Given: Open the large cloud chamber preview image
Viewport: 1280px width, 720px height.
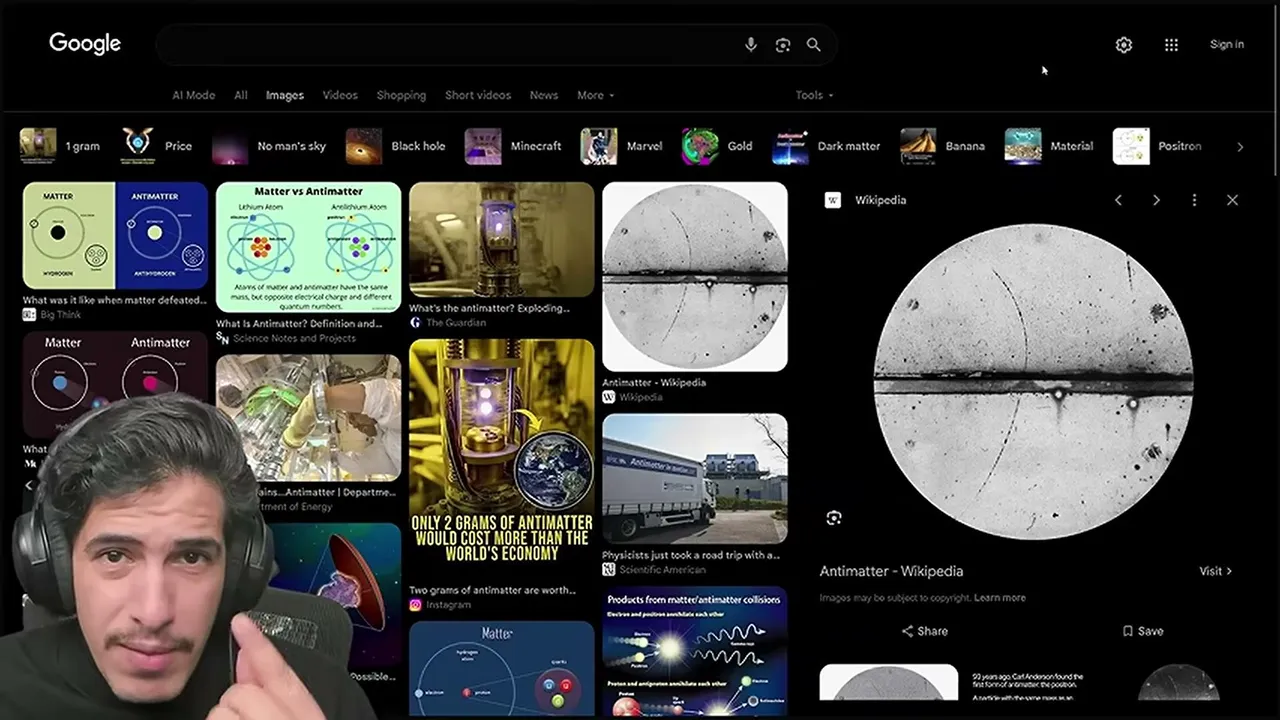Looking at the screenshot, I should [x=1033, y=381].
